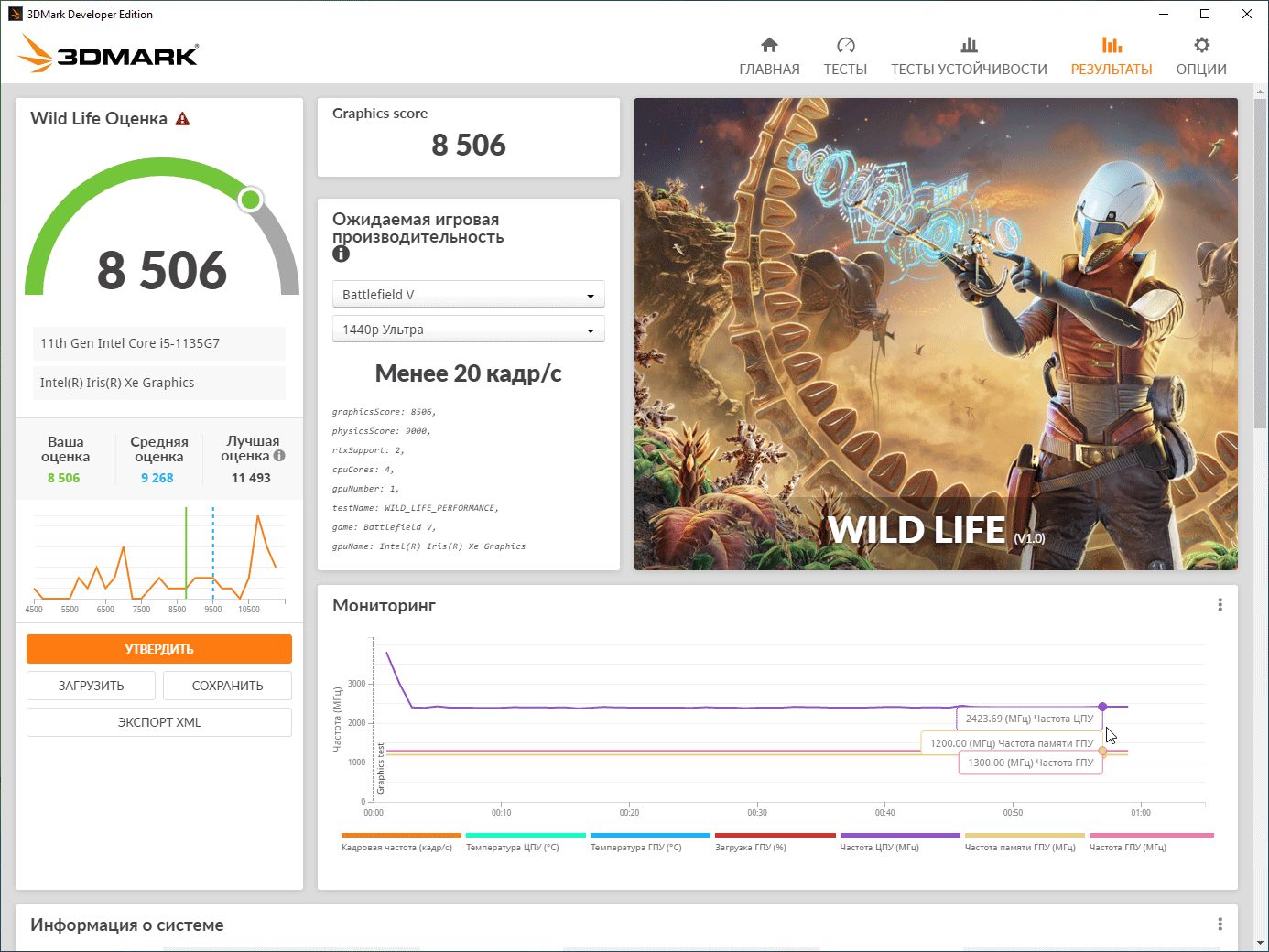Click the "Информация о системе" heading
Screen dimensions: 1269x952
pyautogui.click(x=127, y=925)
